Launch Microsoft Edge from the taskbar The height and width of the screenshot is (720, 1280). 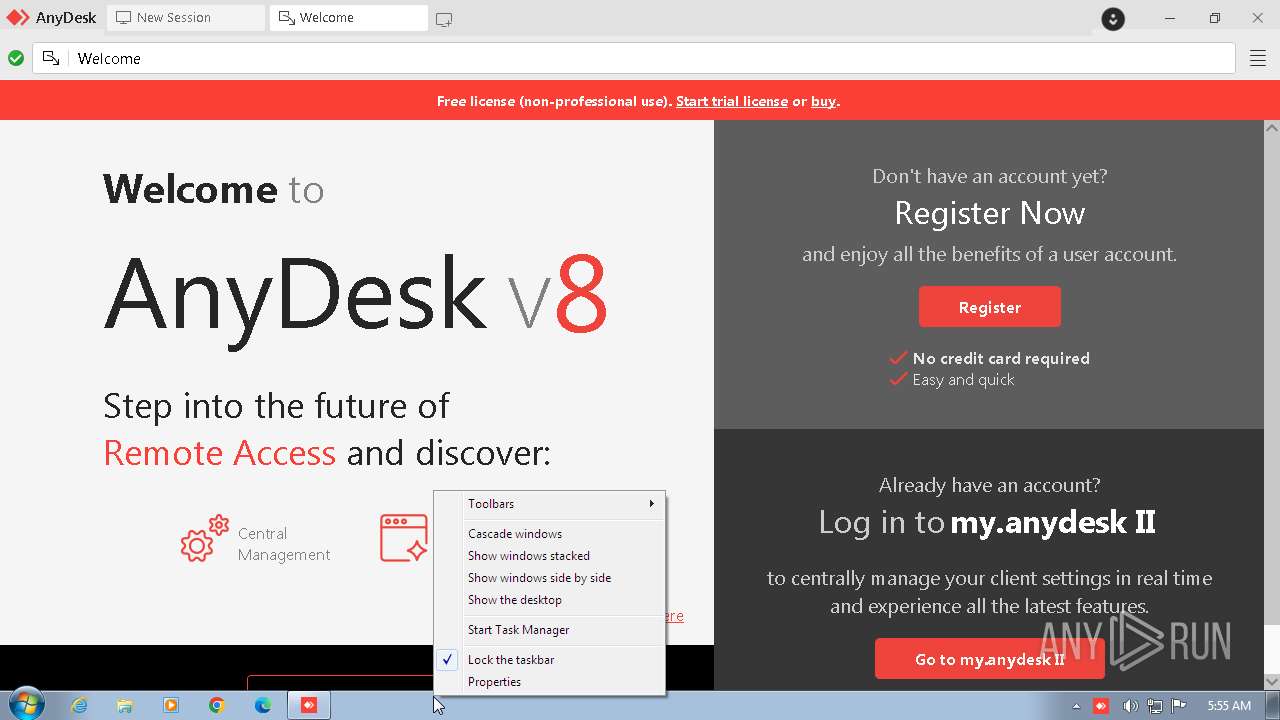click(x=263, y=705)
